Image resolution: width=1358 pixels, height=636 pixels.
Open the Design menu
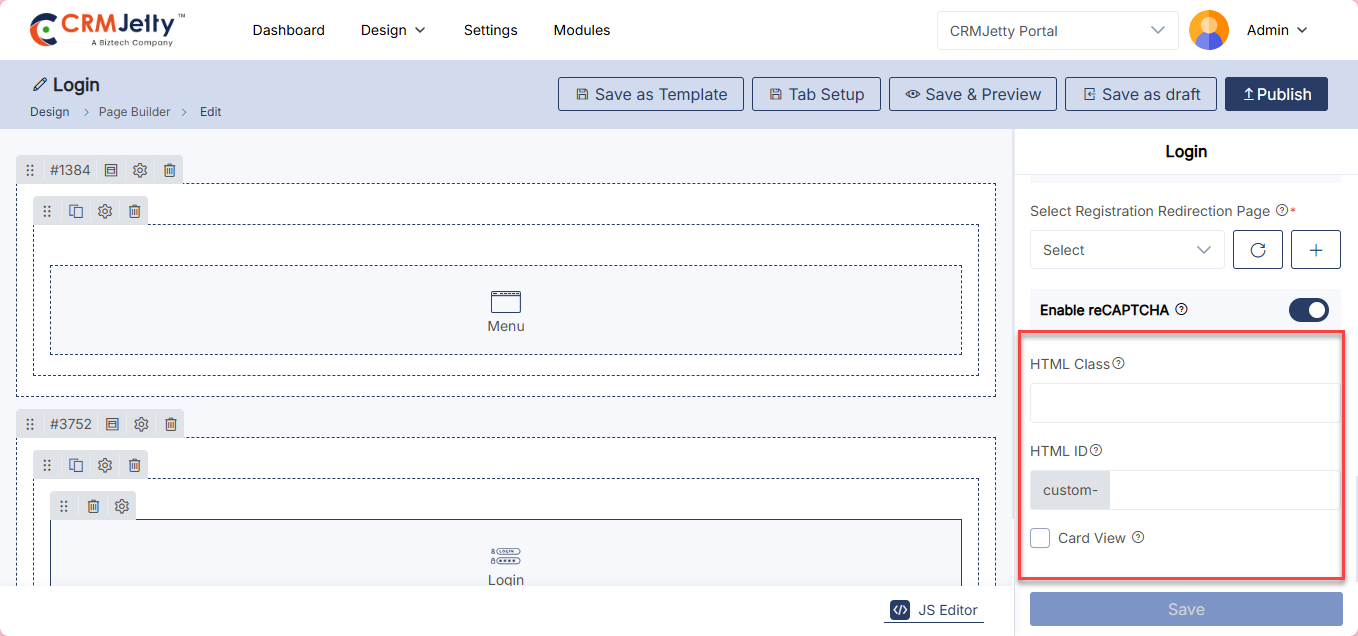click(393, 30)
